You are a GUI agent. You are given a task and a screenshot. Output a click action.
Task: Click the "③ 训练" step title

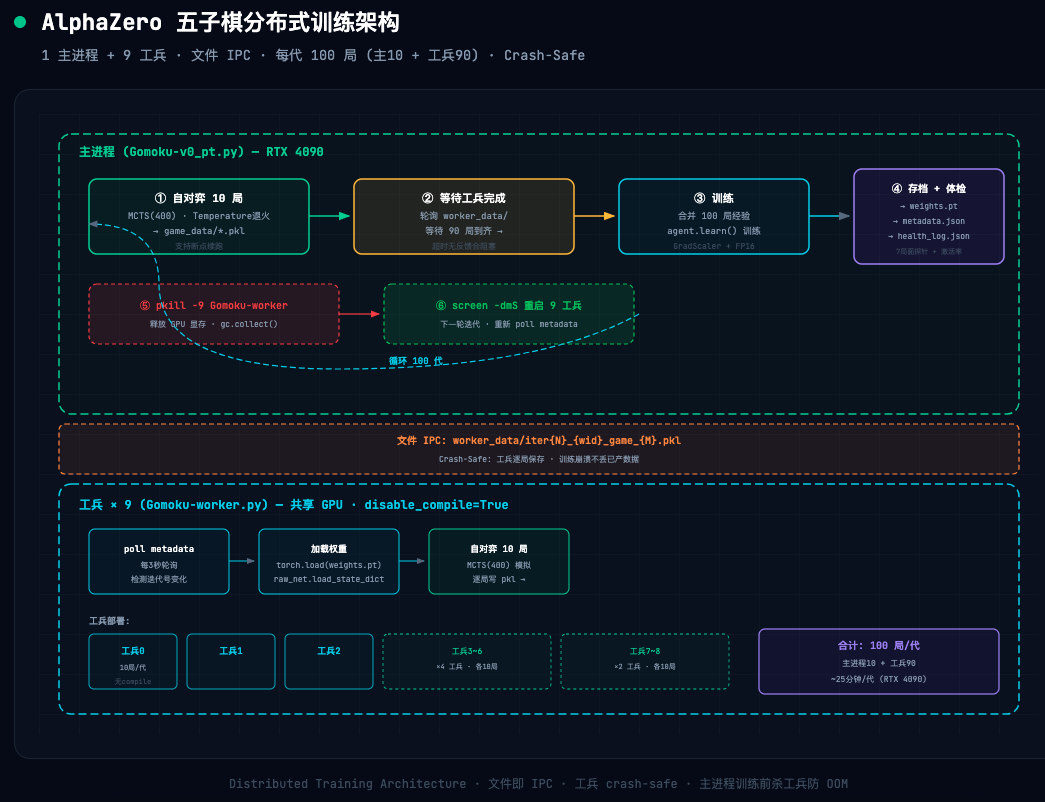713,198
